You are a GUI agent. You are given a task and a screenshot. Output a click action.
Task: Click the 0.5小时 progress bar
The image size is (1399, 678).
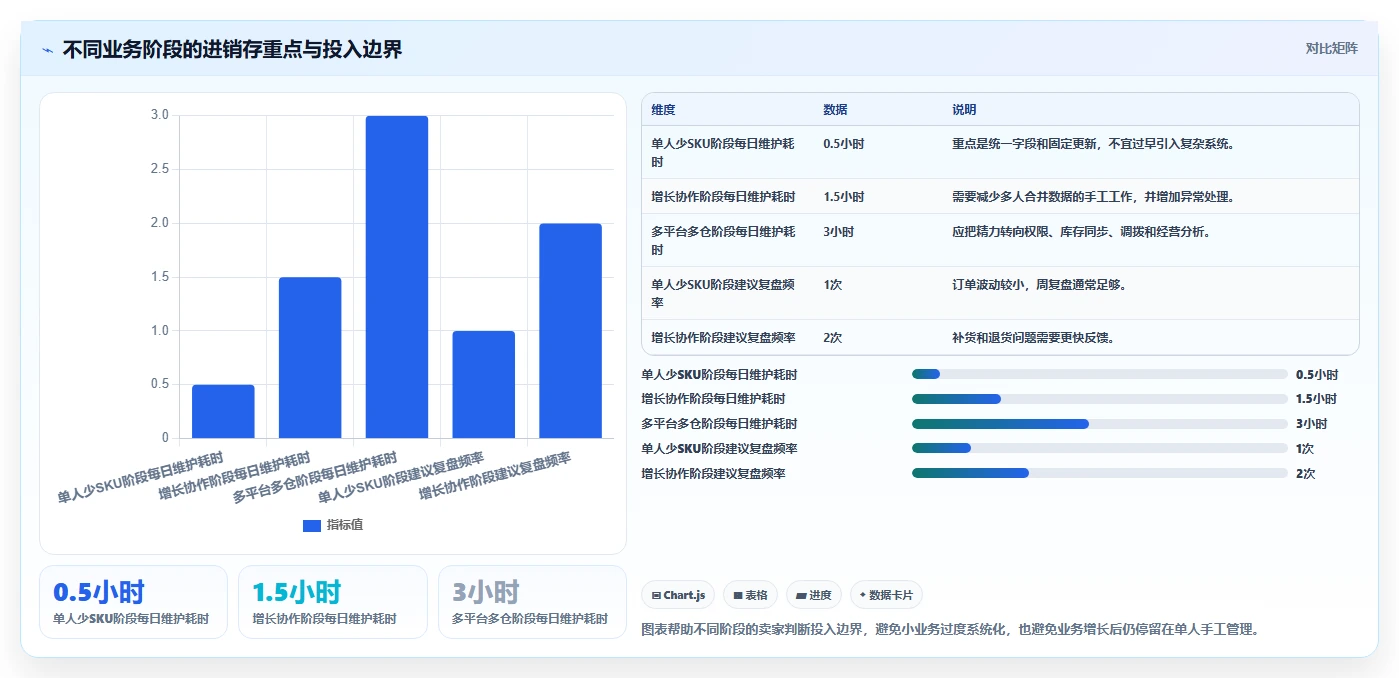click(1100, 374)
